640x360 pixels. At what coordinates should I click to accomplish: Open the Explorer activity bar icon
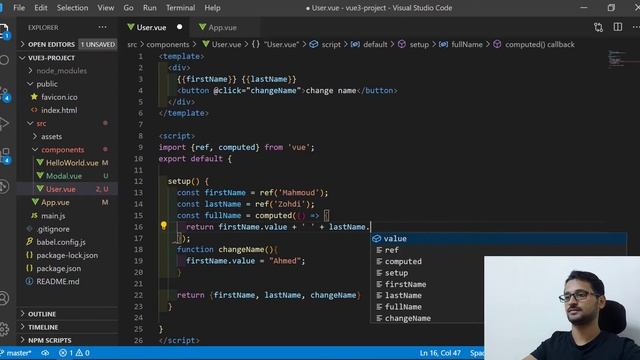(x=4, y=30)
